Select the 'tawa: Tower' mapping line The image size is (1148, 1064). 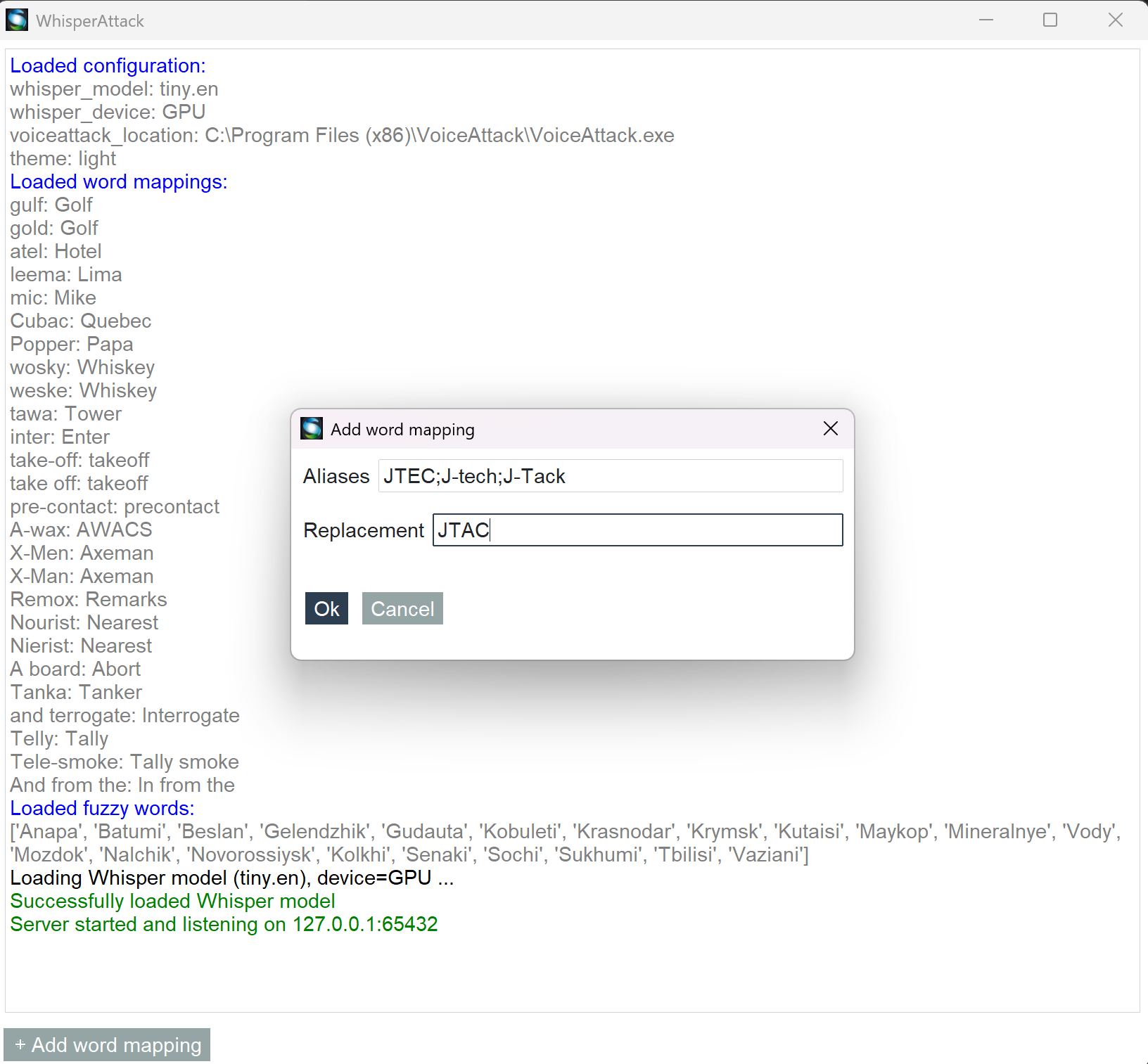click(66, 414)
